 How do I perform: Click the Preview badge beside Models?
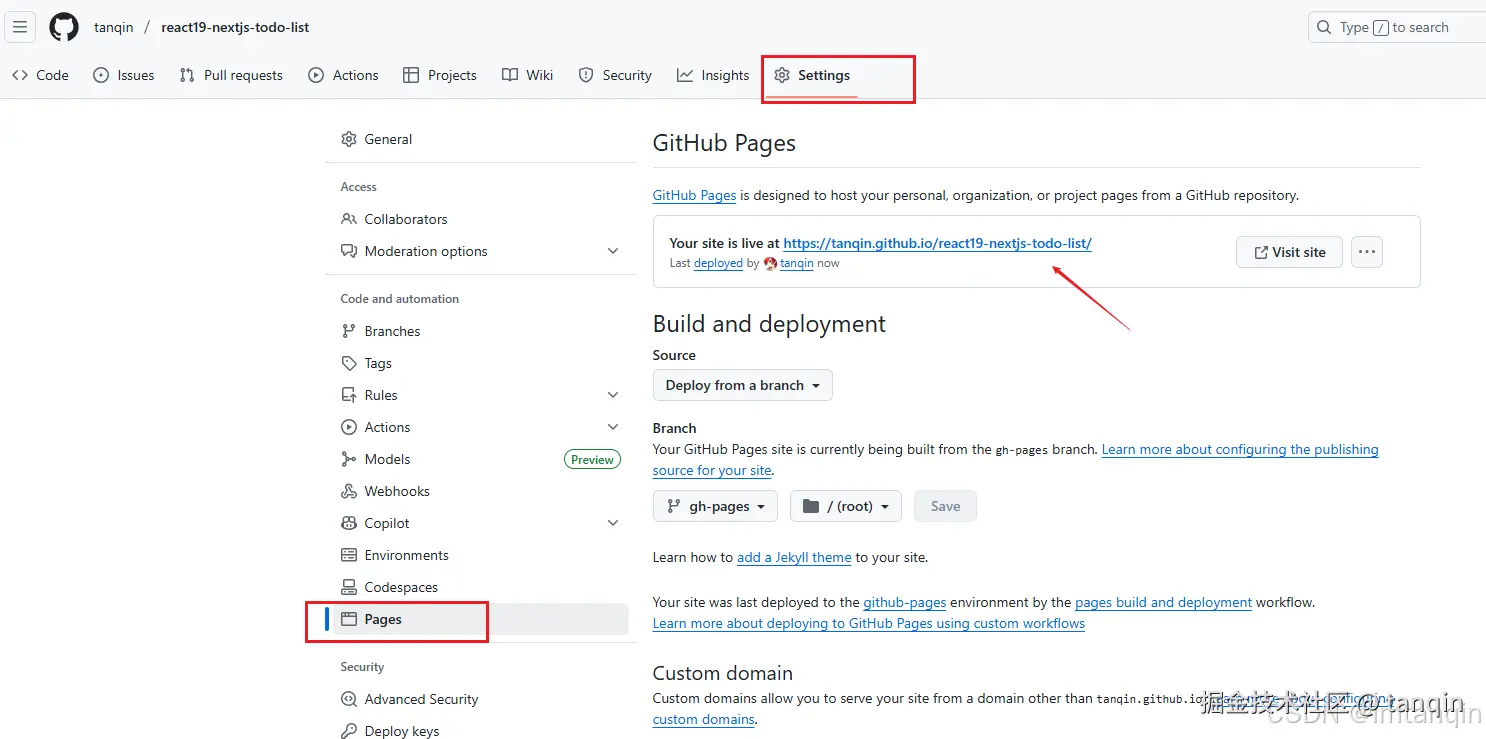pos(592,460)
